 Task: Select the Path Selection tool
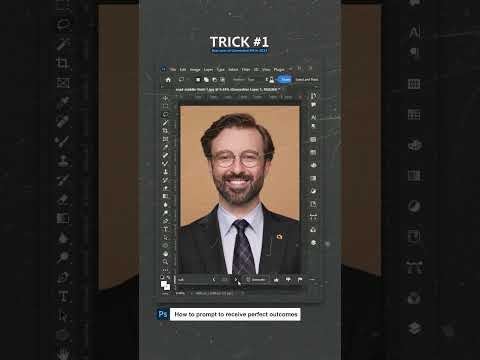pyautogui.click(x=165, y=237)
